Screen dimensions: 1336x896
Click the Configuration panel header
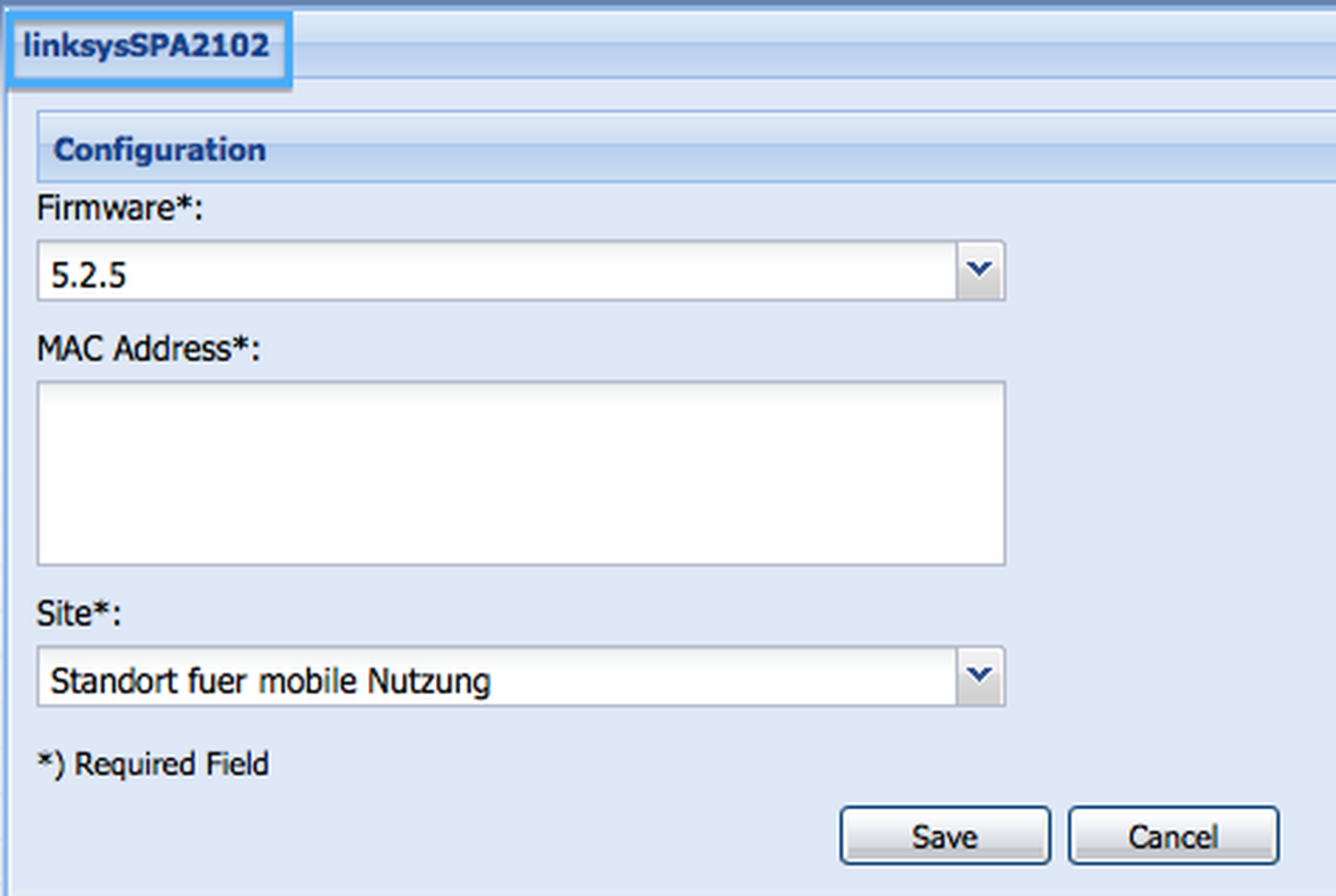pyautogui.click(x=159, y=149)
